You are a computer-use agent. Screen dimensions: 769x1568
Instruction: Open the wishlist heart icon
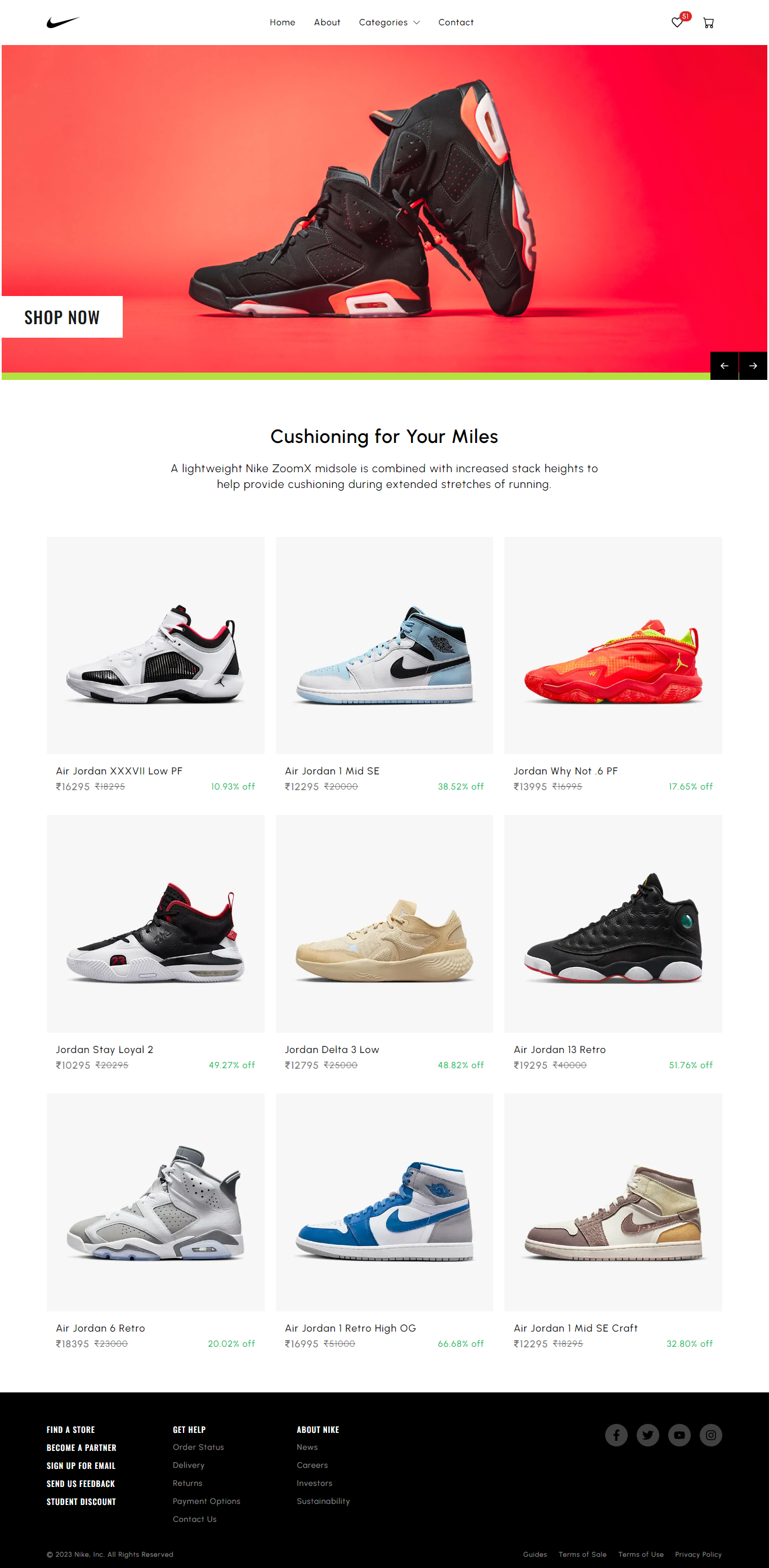[677, 23]
